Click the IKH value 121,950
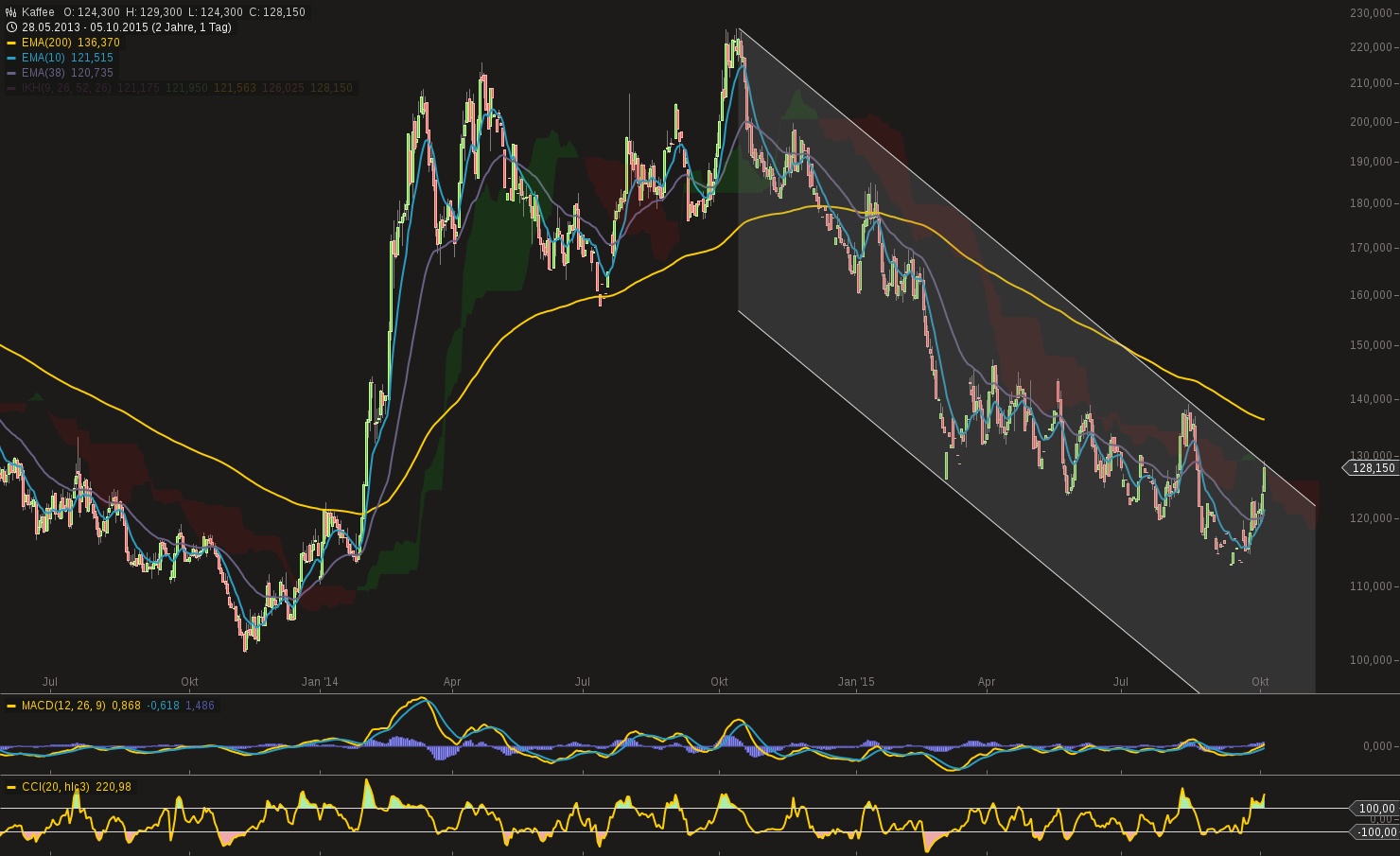 186,88
